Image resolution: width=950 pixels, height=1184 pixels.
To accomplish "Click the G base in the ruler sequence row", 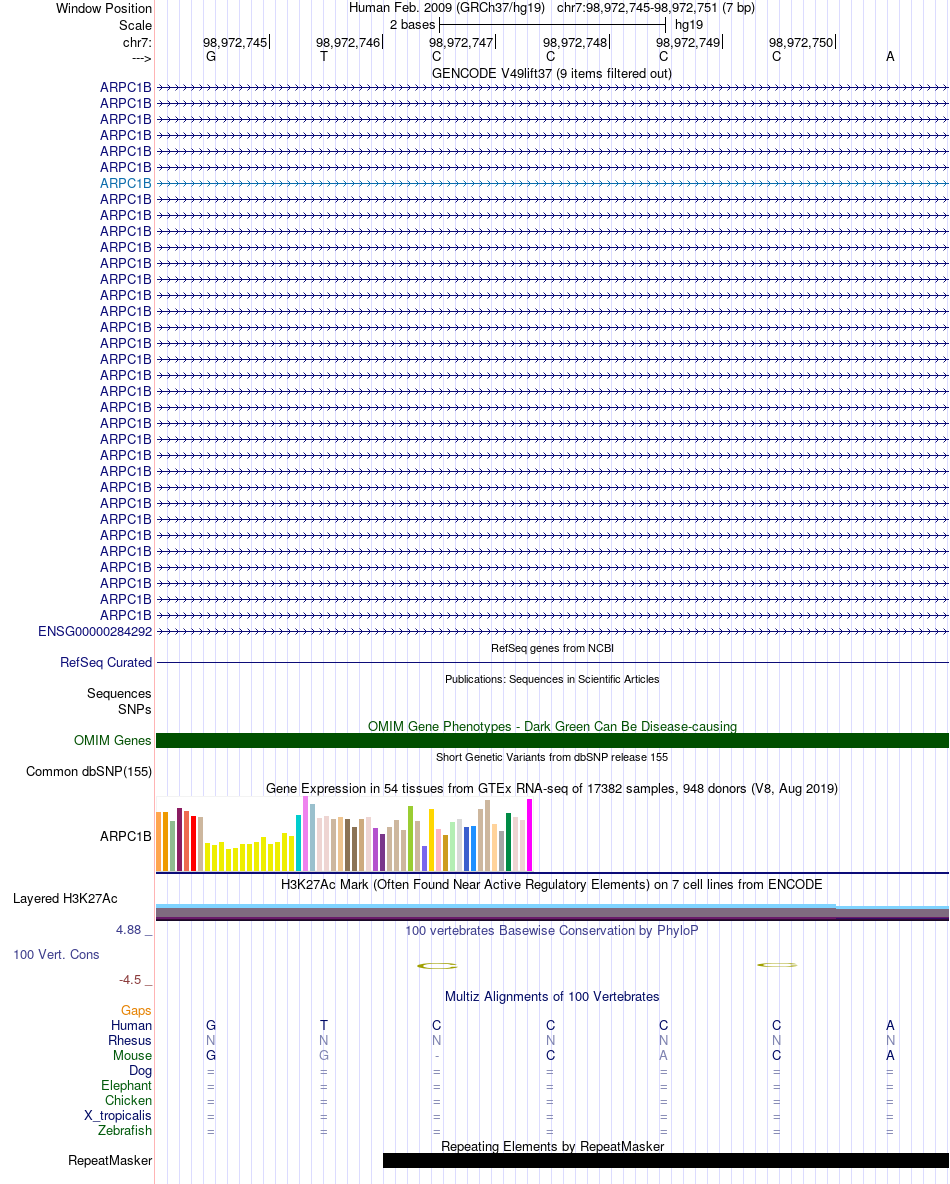I will pyautogui.click(x=211, y=57).
